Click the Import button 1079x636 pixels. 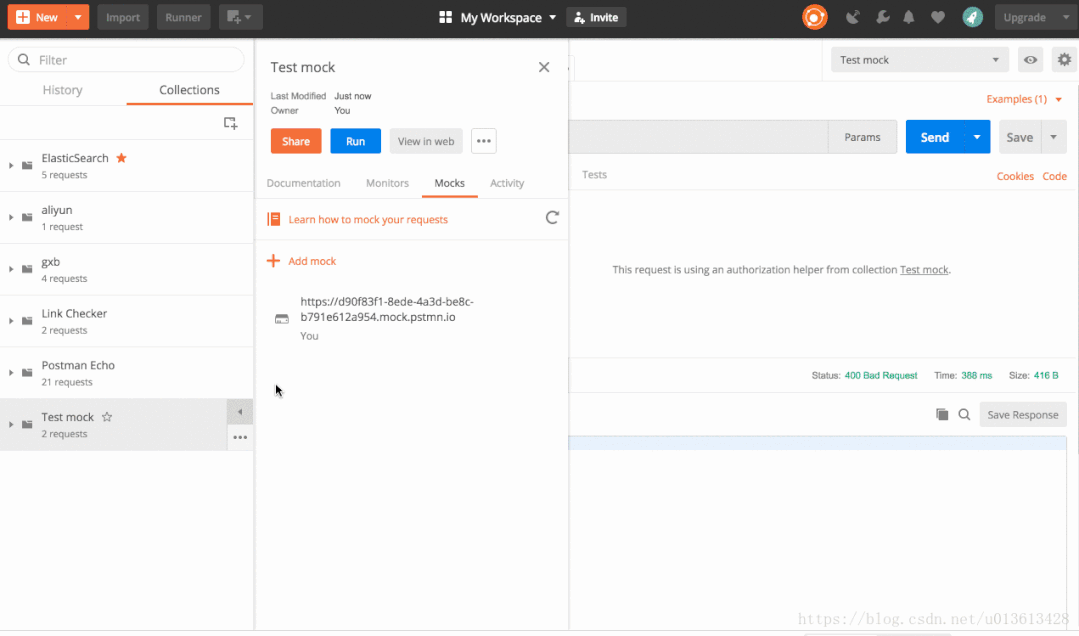point(122,17)
